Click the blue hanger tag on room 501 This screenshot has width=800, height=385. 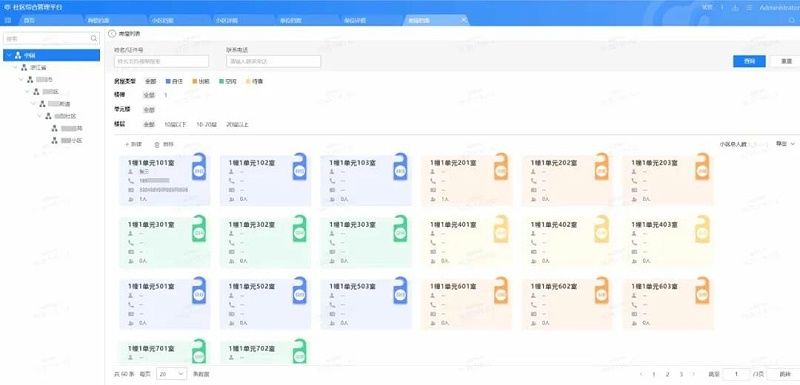click(199, 291)
